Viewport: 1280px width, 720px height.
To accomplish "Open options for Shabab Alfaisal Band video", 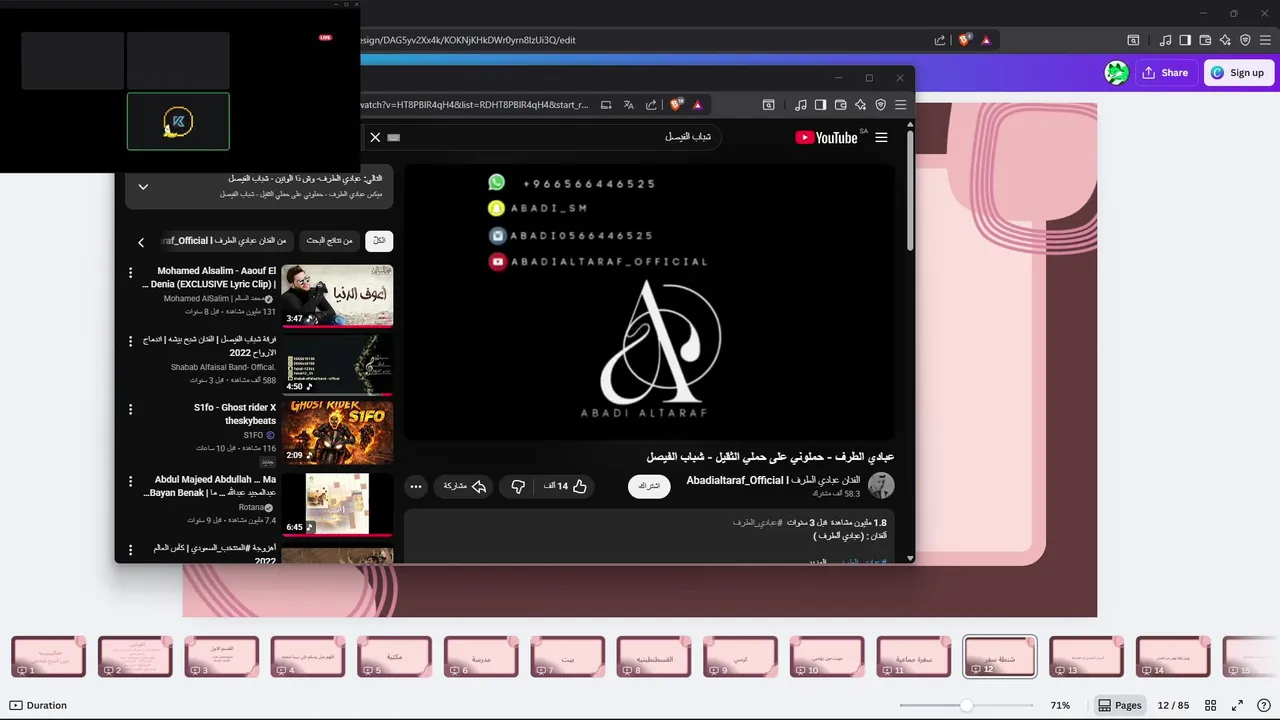I will pyautogui.click(x=130, y=341).
